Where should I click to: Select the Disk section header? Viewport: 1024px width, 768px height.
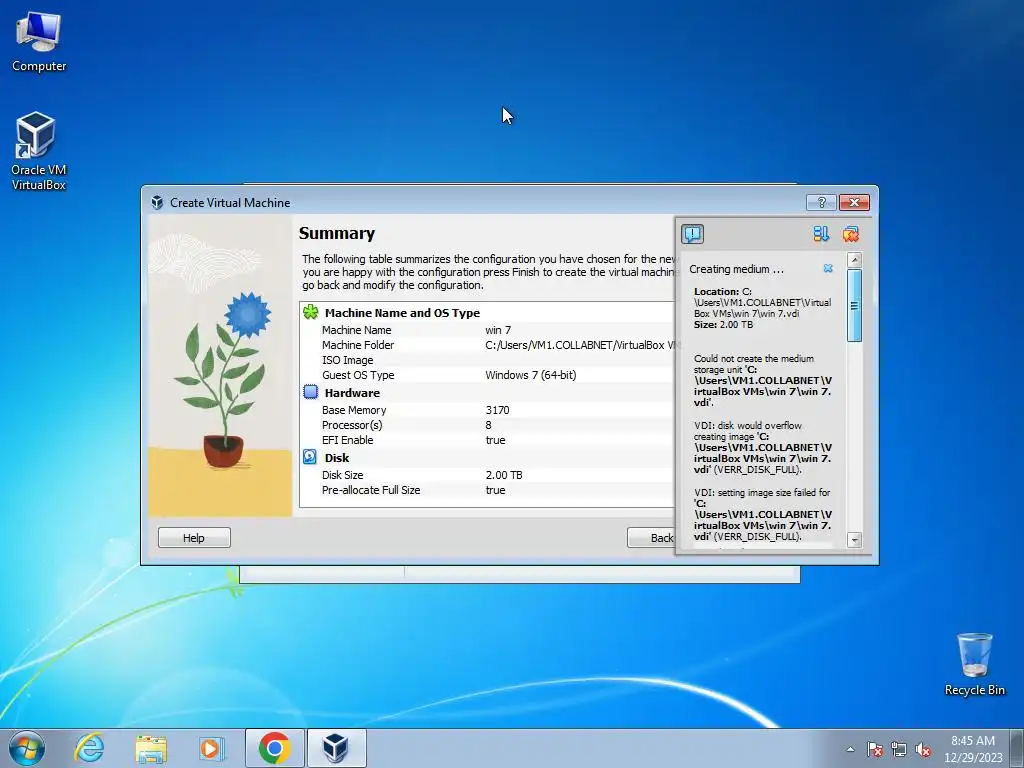337,458
